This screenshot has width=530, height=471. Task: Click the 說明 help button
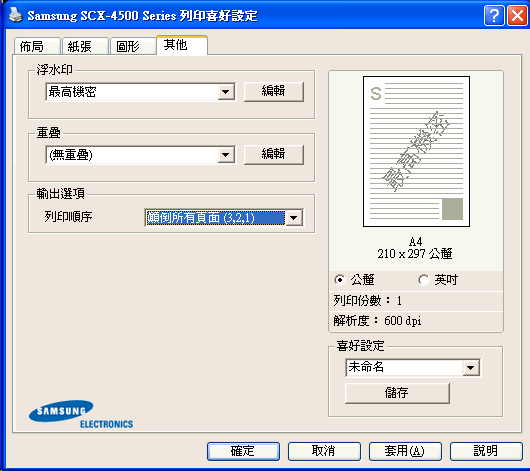486,451
